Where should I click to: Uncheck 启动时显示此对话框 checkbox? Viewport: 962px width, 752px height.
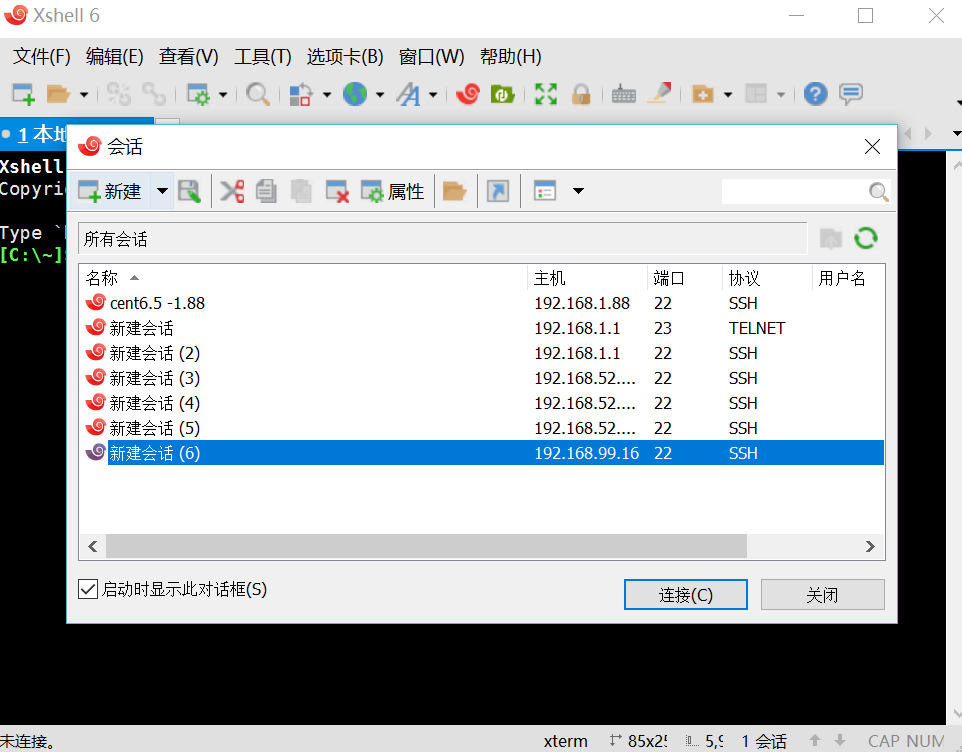pos(87,589)
